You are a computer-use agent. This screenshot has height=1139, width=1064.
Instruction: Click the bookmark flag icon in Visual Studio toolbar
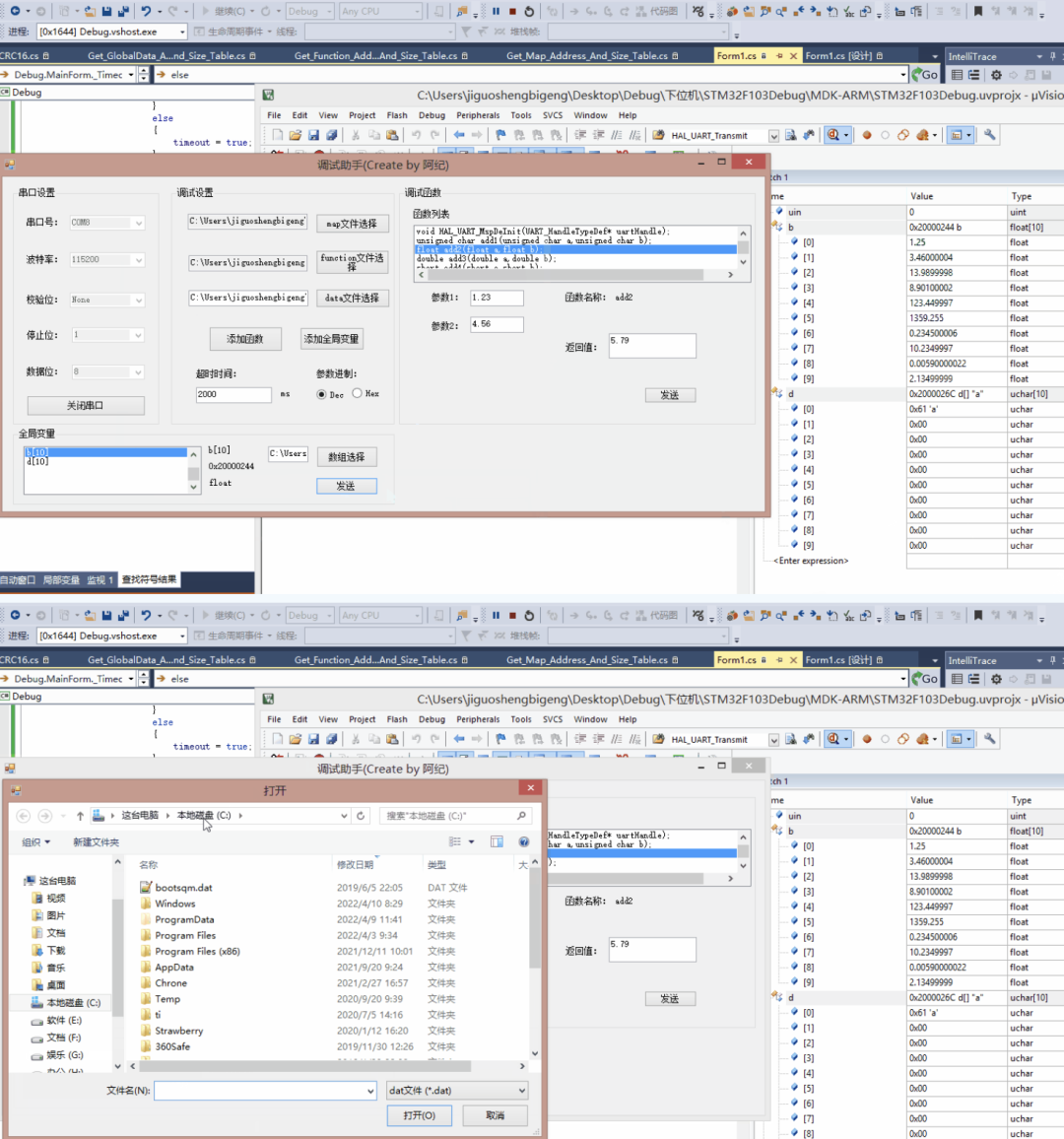(x=978, y=11)
